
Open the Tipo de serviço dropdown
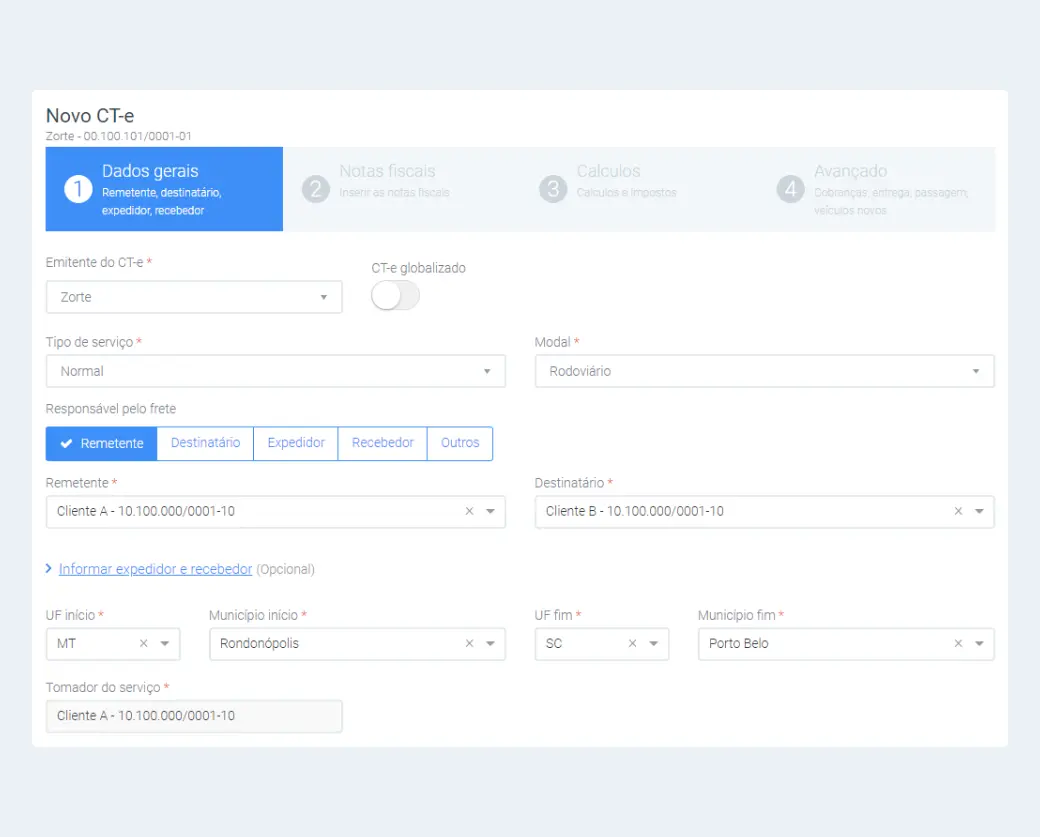click(275, 371)
